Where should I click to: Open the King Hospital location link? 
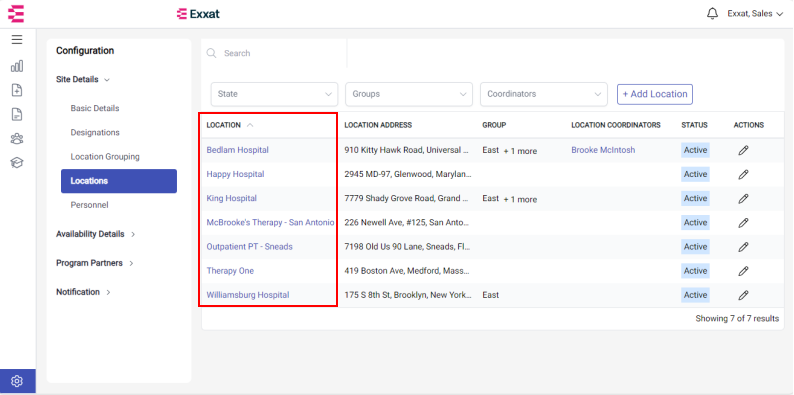(231, 199)
